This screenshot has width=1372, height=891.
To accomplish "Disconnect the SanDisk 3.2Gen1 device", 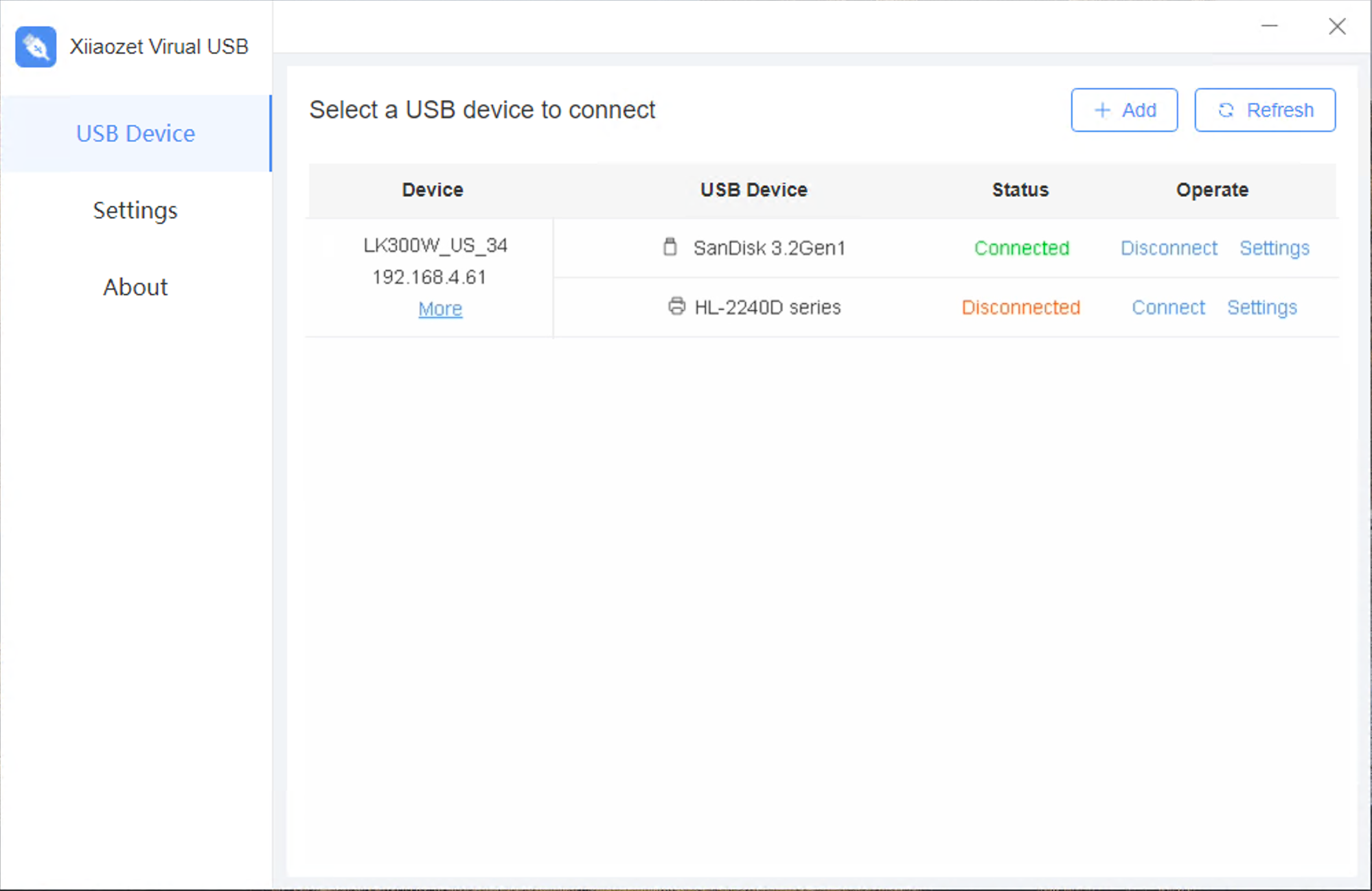I will pos(1169,248).
